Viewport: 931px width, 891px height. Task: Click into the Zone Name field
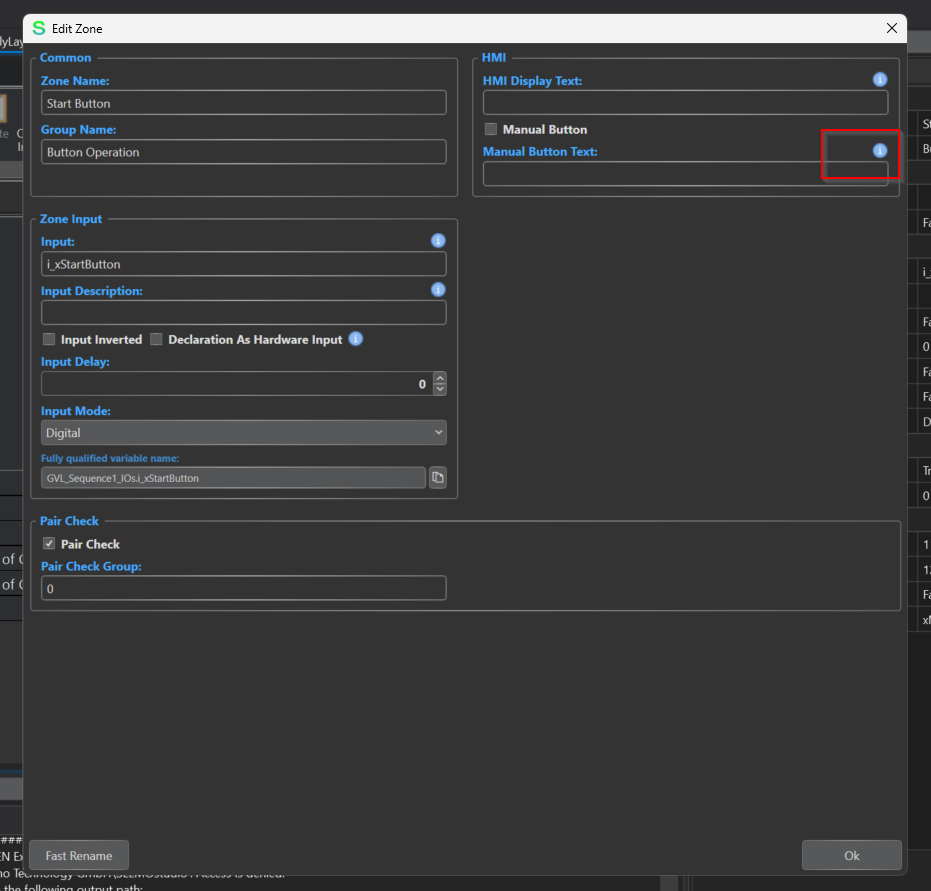coord(243,103)
